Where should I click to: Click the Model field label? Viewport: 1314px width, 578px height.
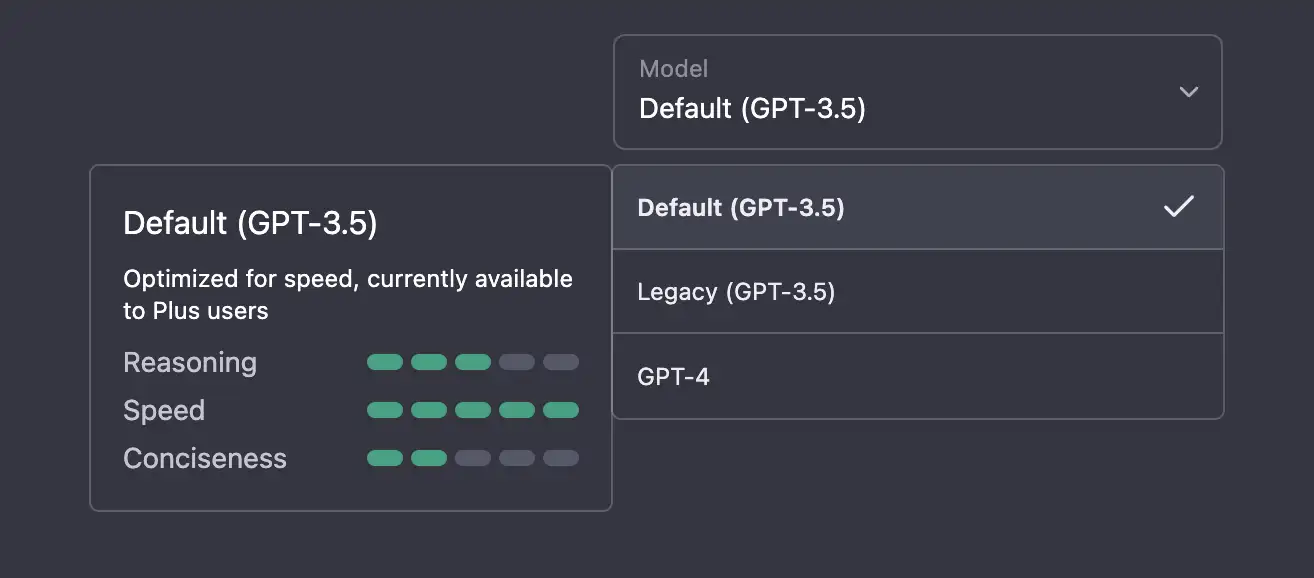pos(674,68)
